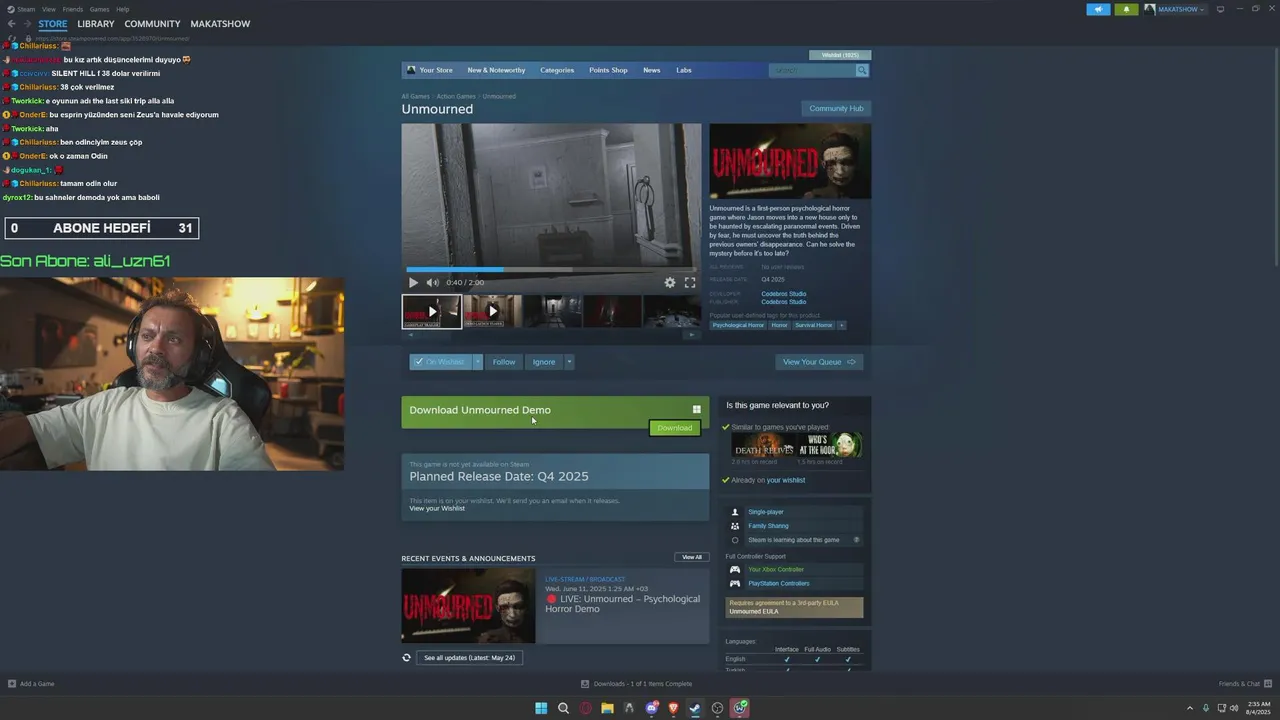1280x720 pixels.
Task: Click the Steam taskbar icon
Action: [695, 708]
